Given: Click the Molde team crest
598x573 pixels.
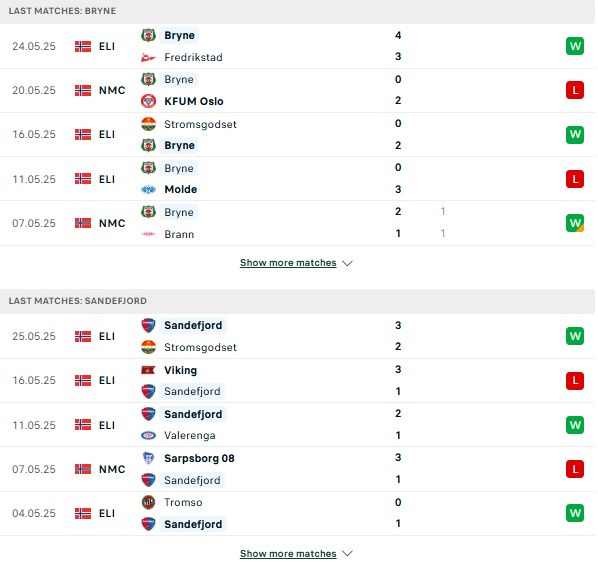Looking at the screenshot, I should 148,190.
